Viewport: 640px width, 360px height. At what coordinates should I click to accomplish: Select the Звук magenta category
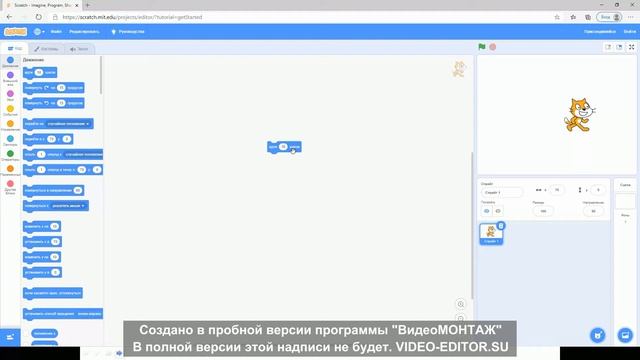click(x=10, y=93)
